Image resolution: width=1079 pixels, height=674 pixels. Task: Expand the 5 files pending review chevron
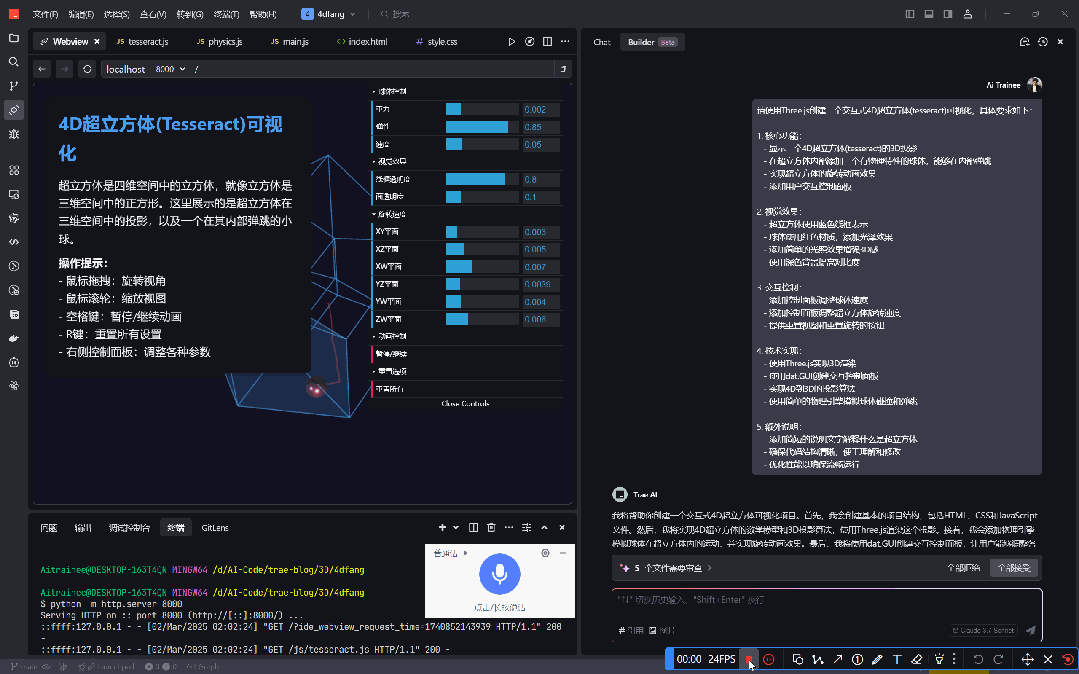tap(710, 568)
